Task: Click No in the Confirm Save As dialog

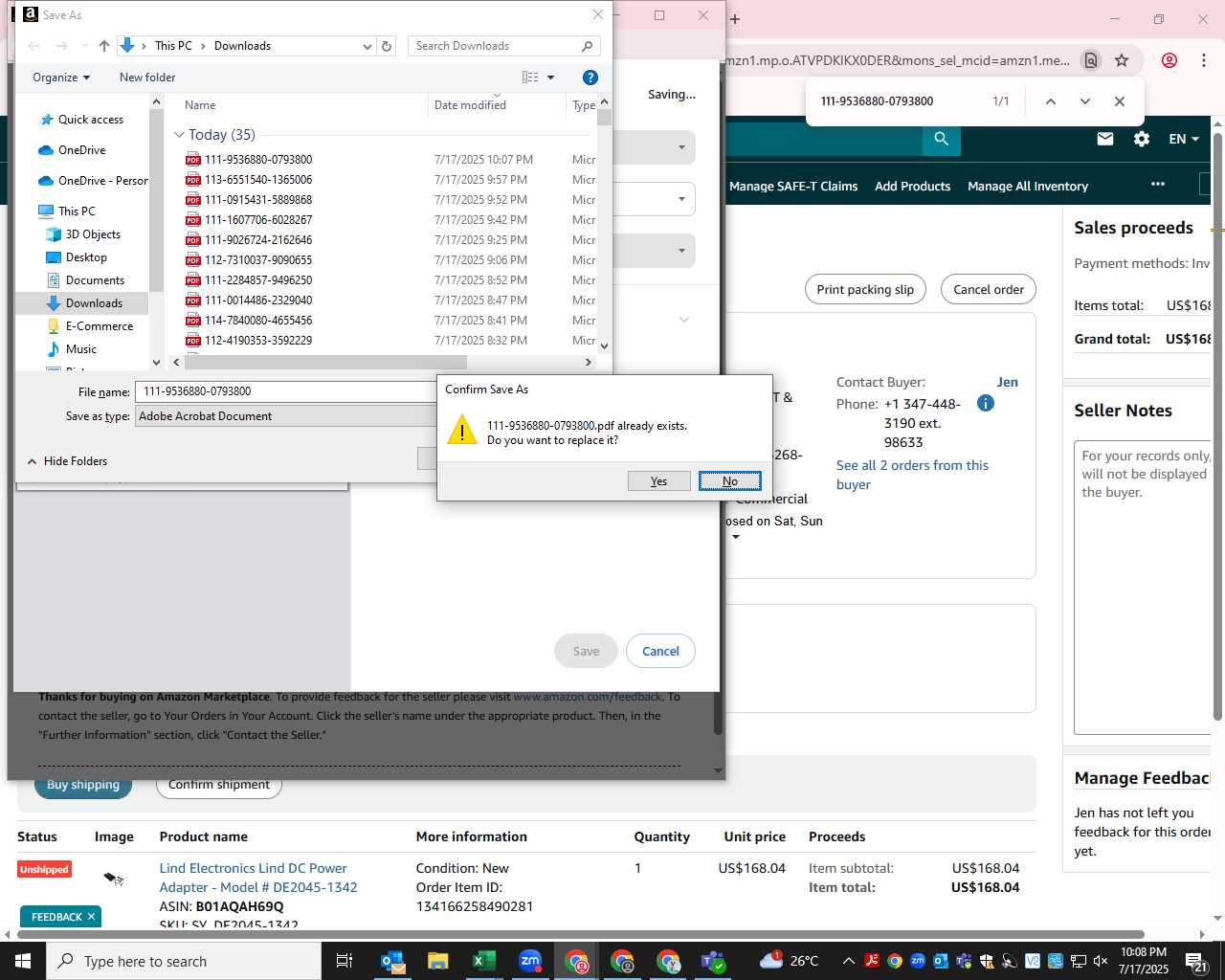Action: tap(729, 480)
